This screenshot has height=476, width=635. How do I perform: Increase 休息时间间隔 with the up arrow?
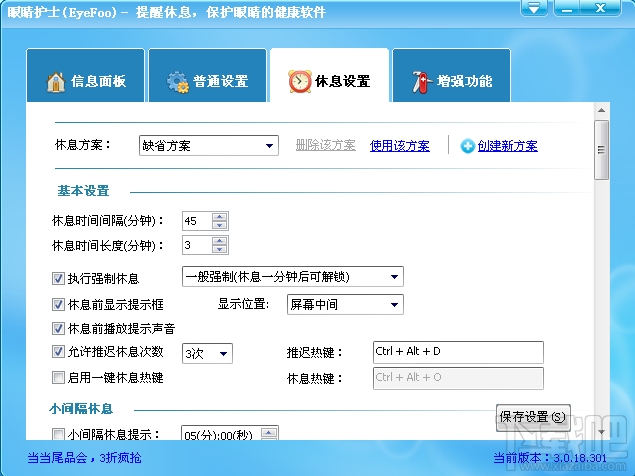tap(219, 217)
